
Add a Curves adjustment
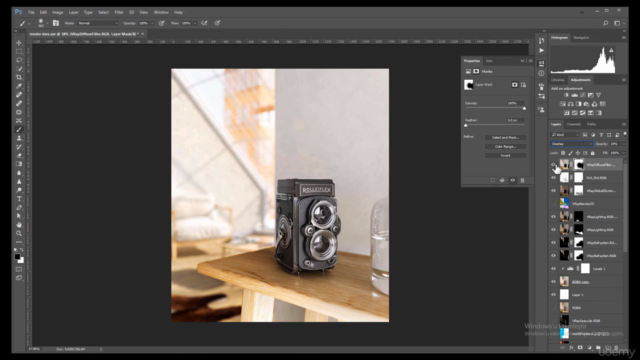coord(582,95)
